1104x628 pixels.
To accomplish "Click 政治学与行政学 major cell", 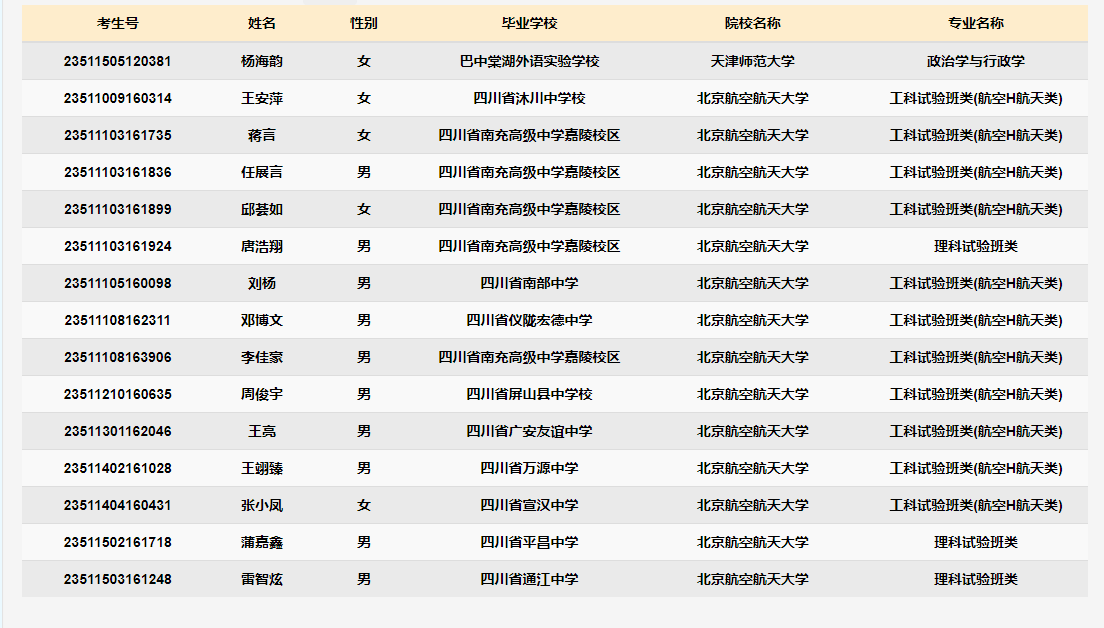I will click(x=975, y=61).
